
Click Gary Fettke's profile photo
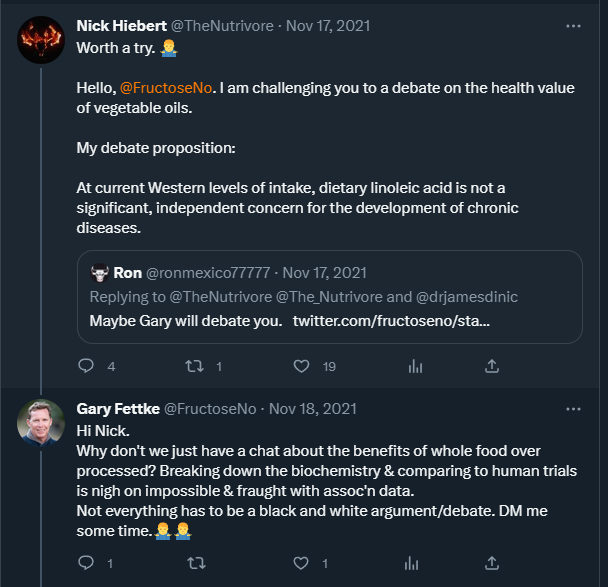41,423
